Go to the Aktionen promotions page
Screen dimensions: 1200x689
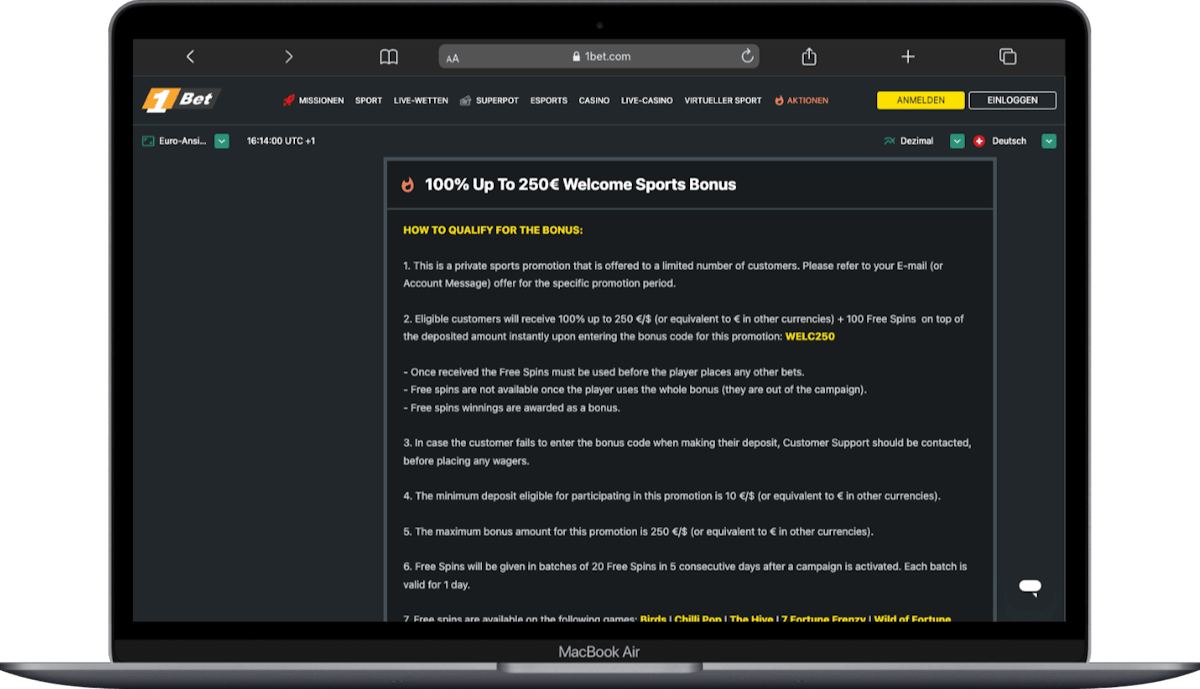(802, 101)
